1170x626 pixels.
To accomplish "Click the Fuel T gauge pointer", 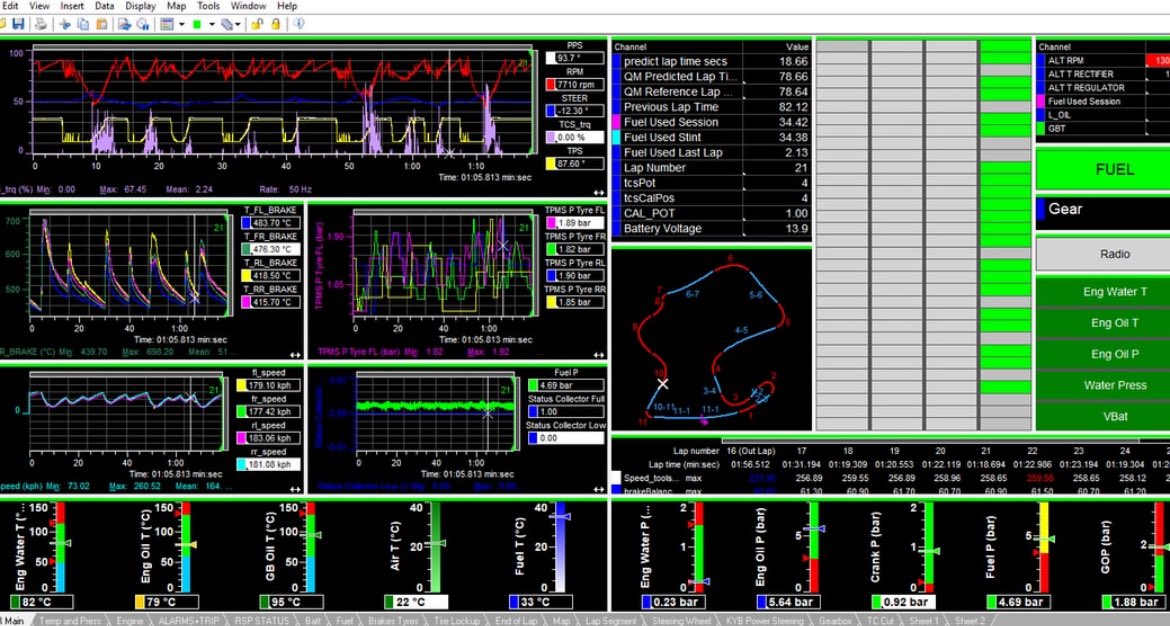I will [x=560, y=516].
